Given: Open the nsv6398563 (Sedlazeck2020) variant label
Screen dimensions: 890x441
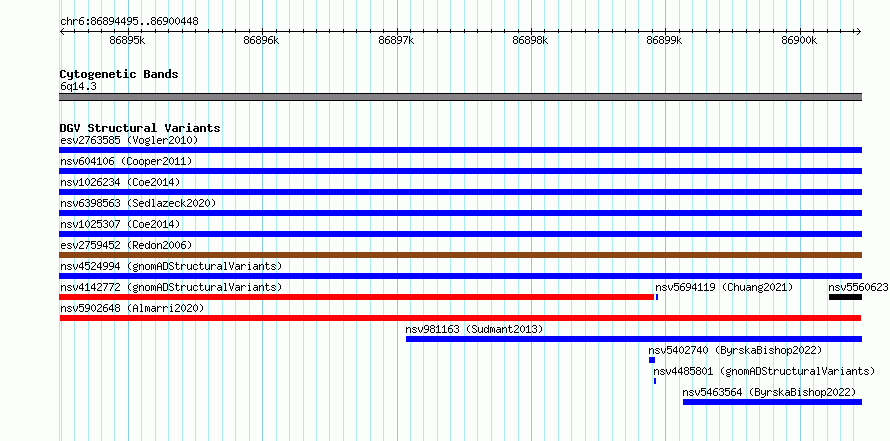Looking at the screenshot, I should pyautogui.click(x=138, y=203).
